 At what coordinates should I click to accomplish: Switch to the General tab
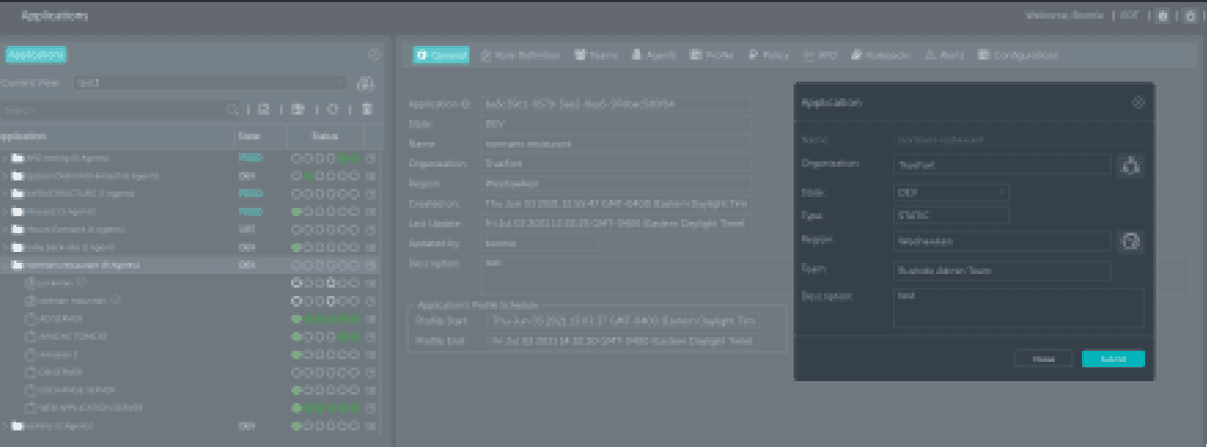(x=441, y=56)
